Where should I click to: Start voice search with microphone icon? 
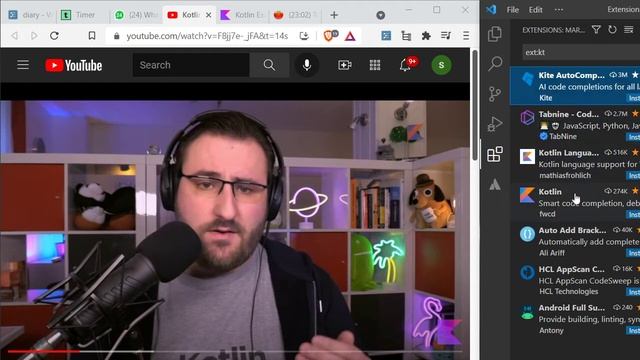(307, 65)
